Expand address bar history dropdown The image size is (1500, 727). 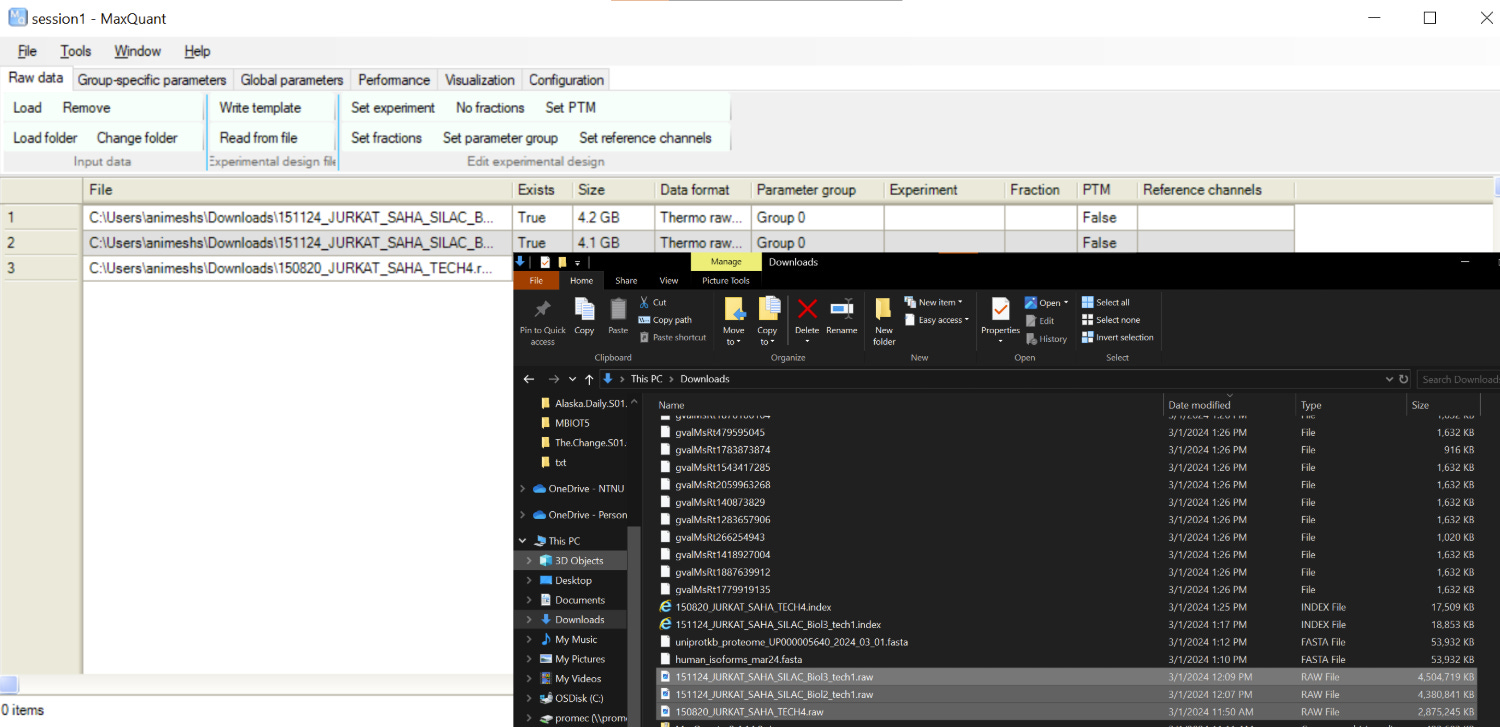click(1389, 379)
